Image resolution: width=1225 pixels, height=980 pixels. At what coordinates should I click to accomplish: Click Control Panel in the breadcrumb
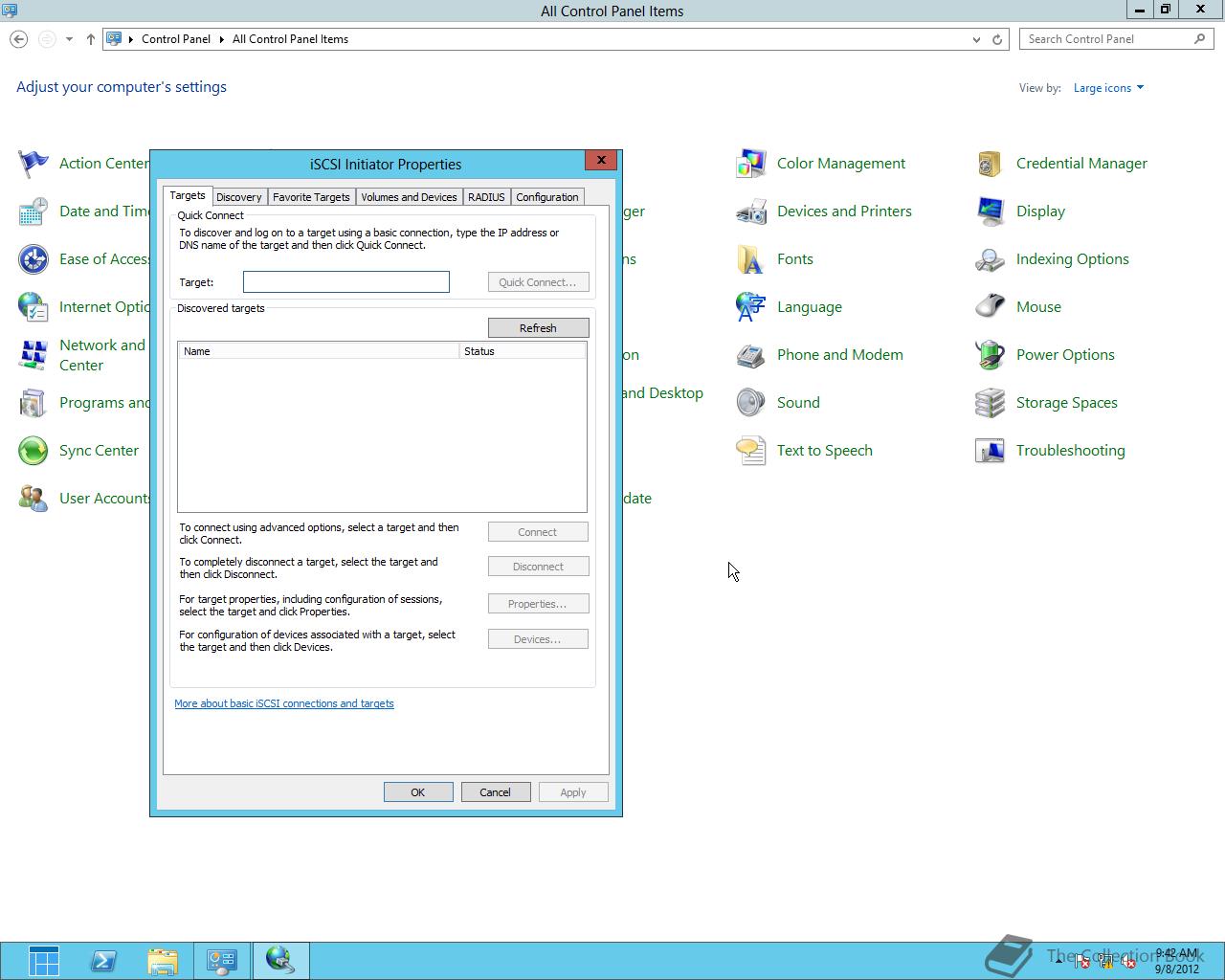[x=176, y=39]
